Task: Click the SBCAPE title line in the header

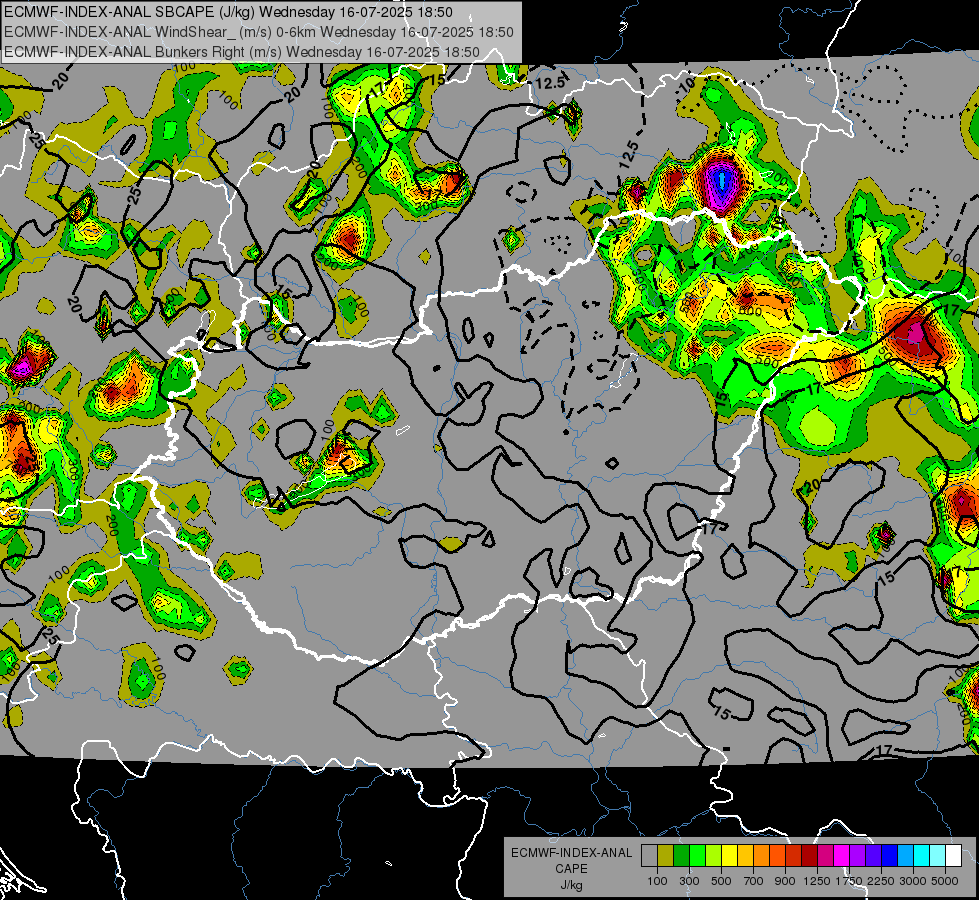Action: click(x=228, y=12)
